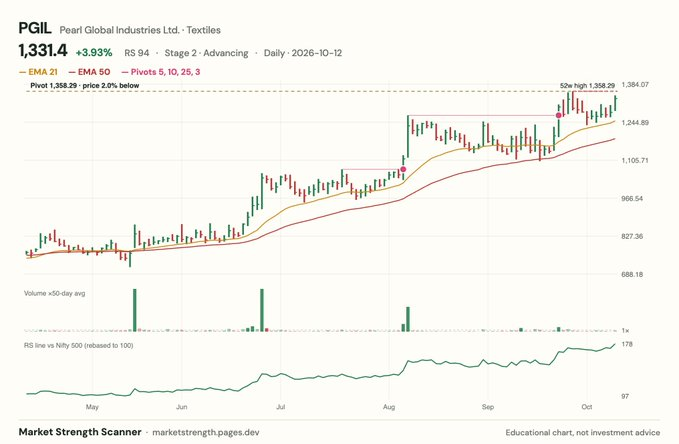The width and height of the screenshot is (679, 444).
Task: Open the marketstrength.pages.dev link
Action: (x=206, y=432)
